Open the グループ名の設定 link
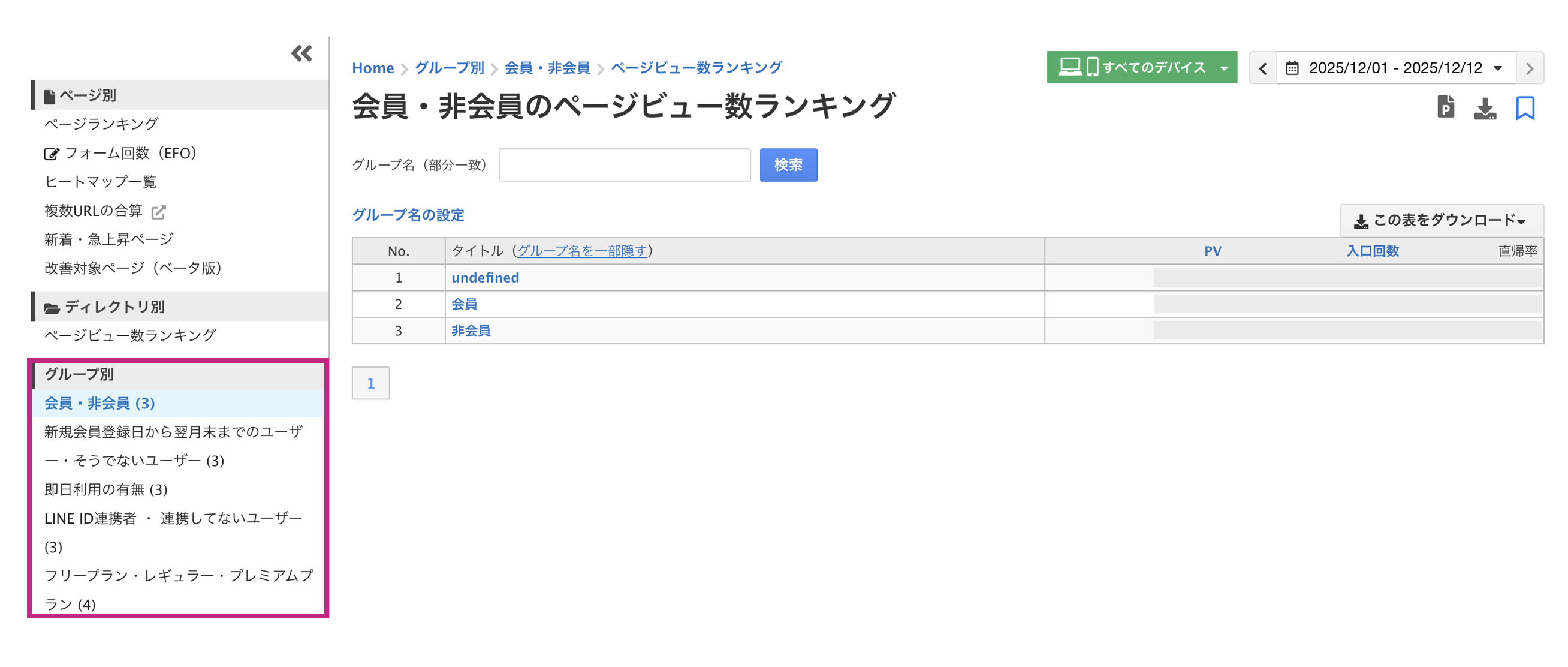 click(x=408, y=214)
